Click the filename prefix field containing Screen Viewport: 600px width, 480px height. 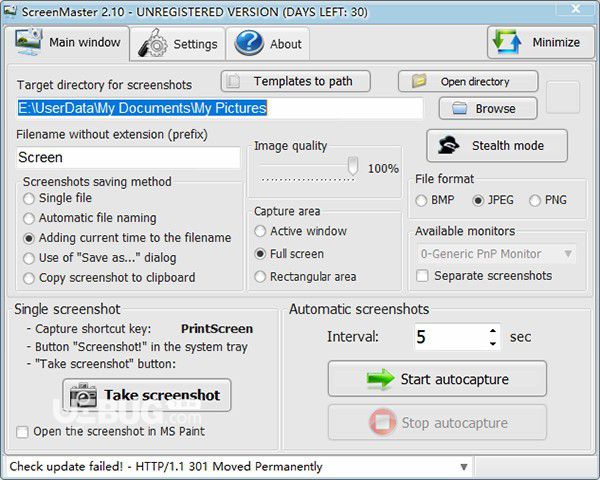pyautogui.click(x=128, y=157)
